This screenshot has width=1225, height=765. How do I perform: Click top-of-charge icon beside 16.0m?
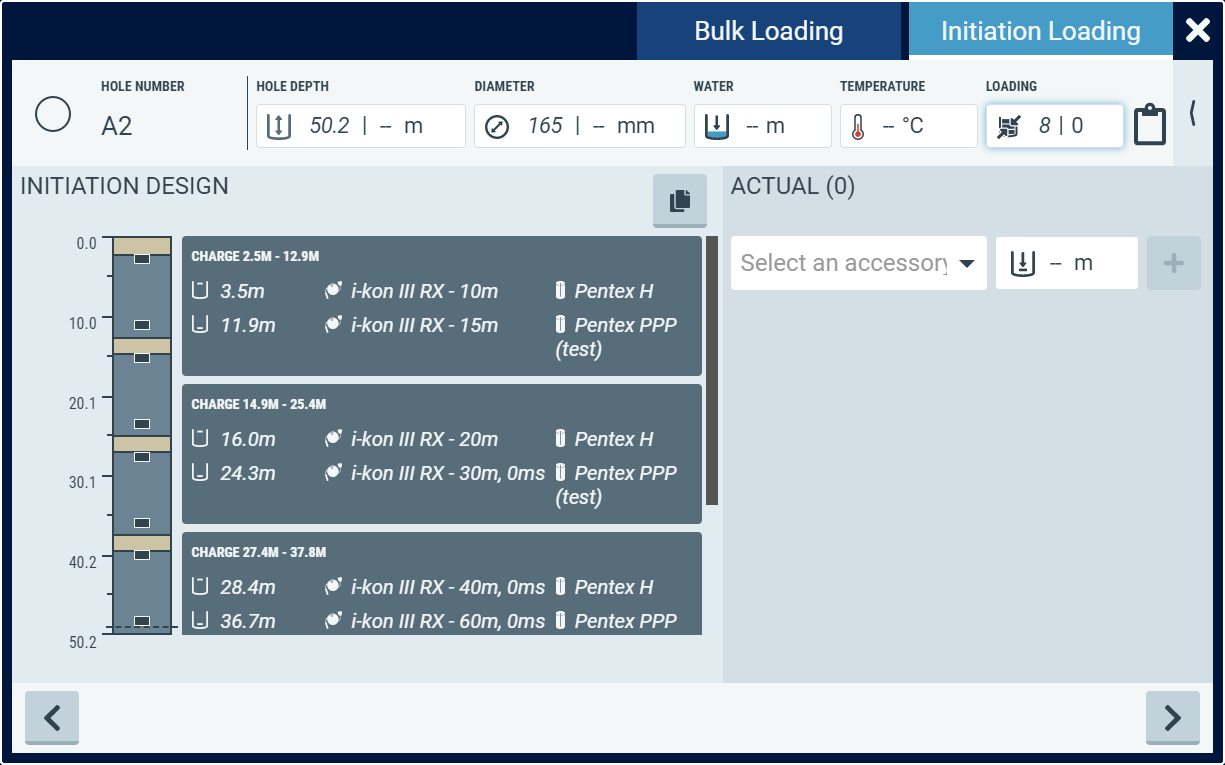[200, 439]
